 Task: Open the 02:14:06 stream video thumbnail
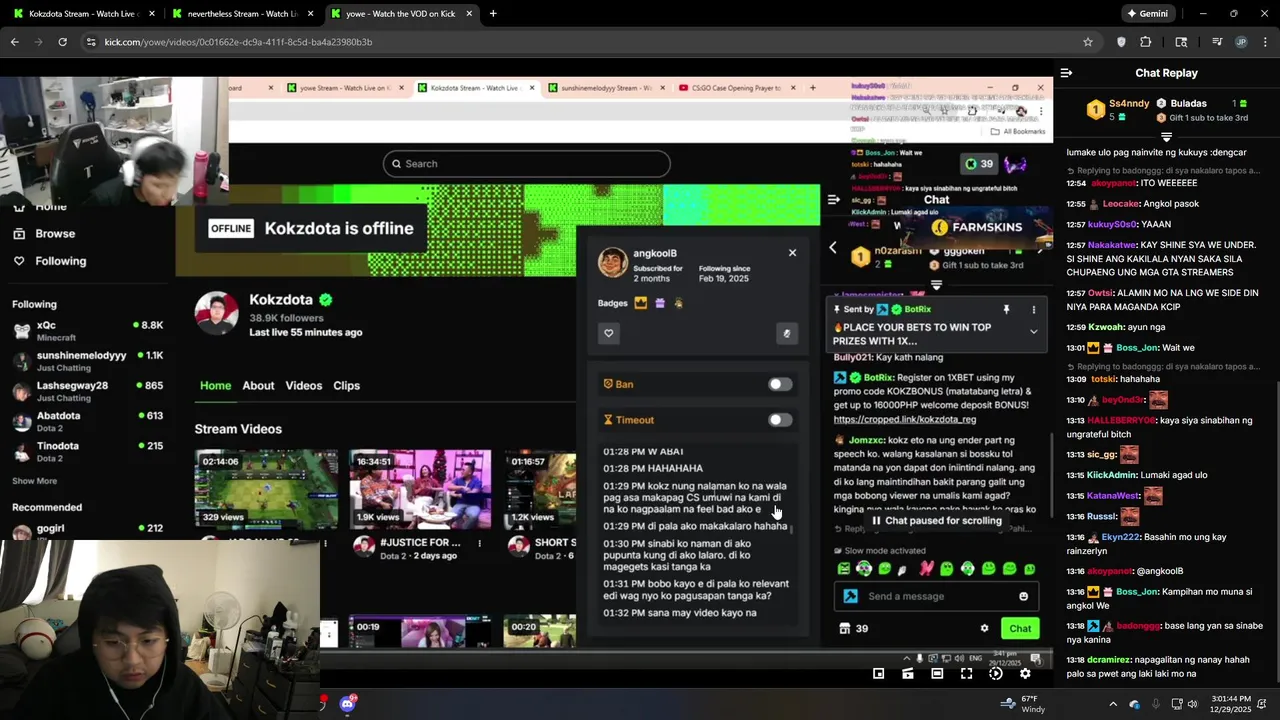pos(266,488)
